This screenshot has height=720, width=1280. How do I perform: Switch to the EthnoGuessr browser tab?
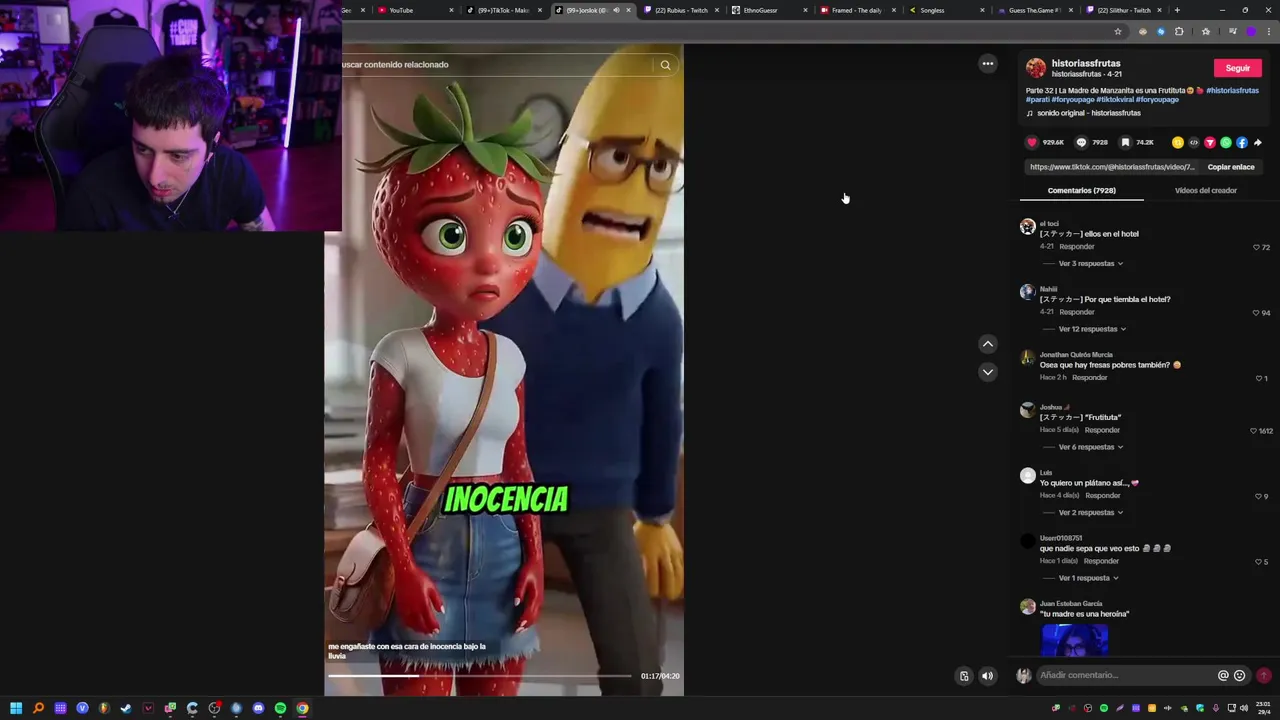click(x=769, y=10)
